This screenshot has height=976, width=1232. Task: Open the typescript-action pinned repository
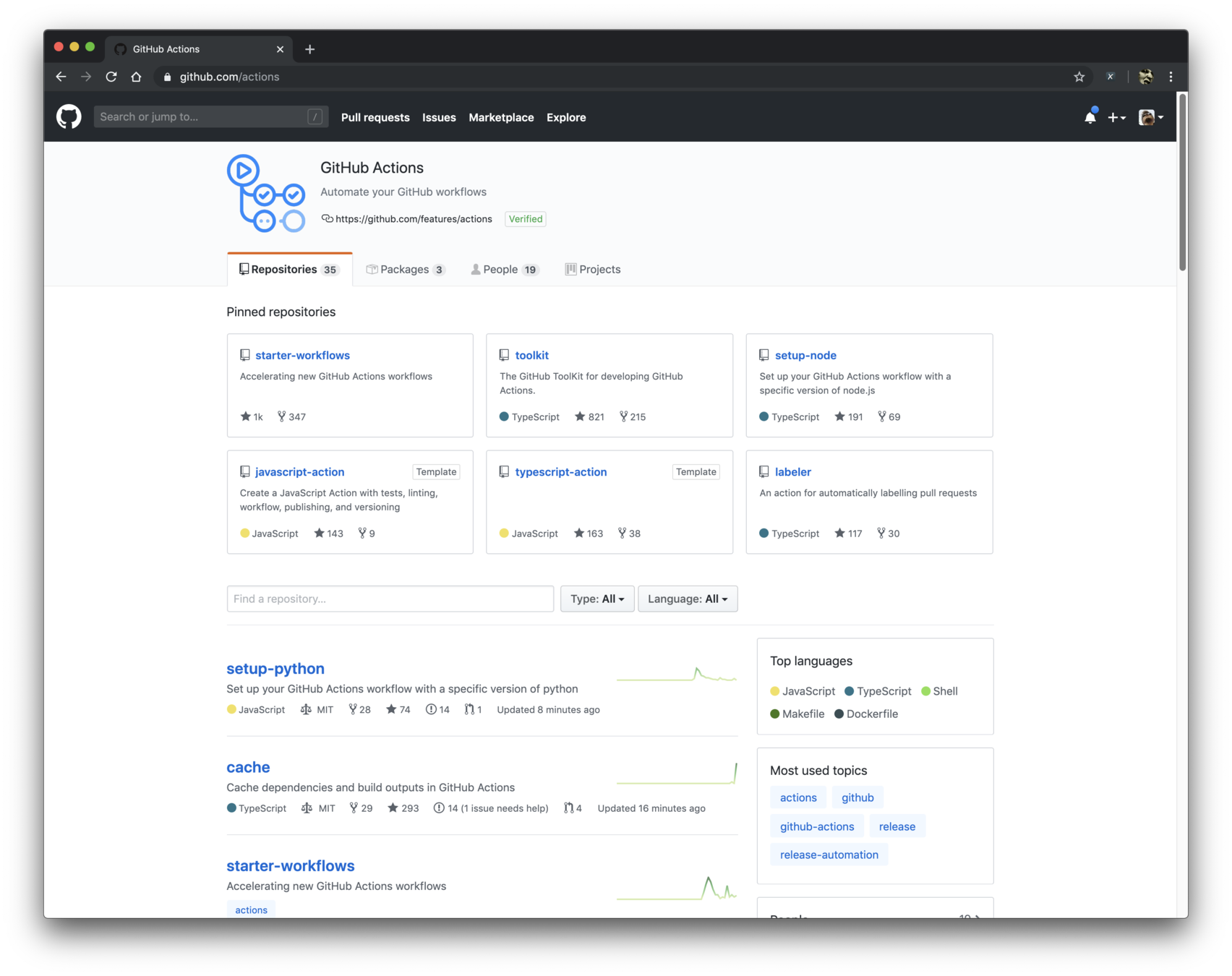[x=561, y=471]
